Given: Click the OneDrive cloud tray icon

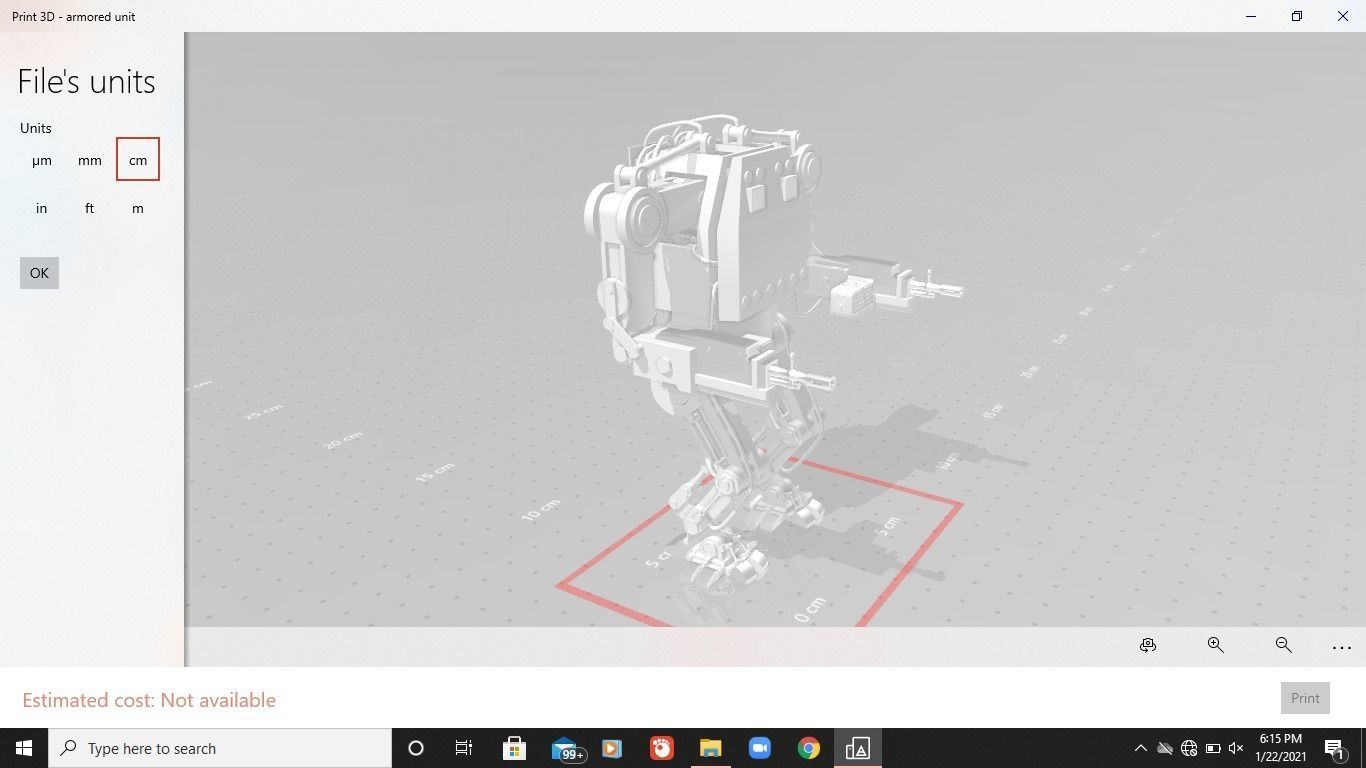Looking at the screenshot, I should (1164, 748).
